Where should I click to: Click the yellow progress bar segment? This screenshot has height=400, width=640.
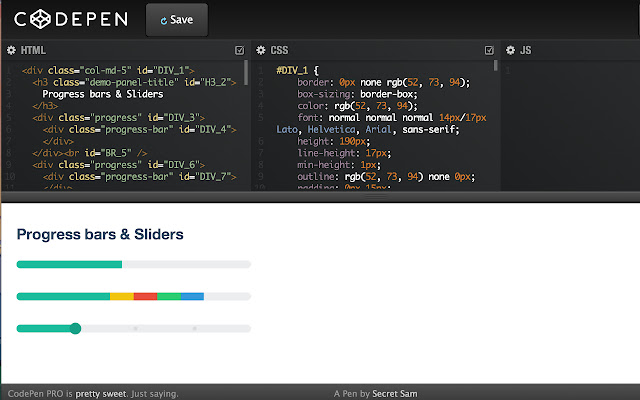click(x=121, y=296)
